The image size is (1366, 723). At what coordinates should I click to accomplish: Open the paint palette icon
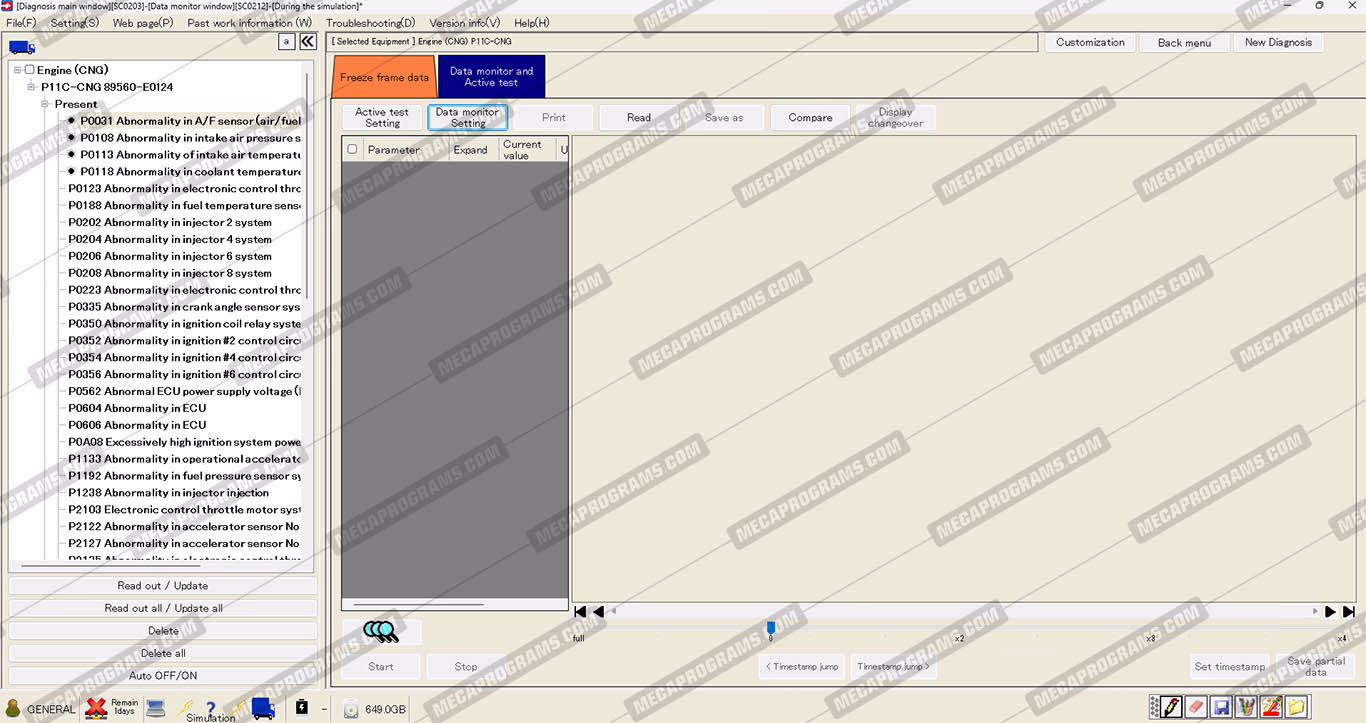(x=1271, y=707)
